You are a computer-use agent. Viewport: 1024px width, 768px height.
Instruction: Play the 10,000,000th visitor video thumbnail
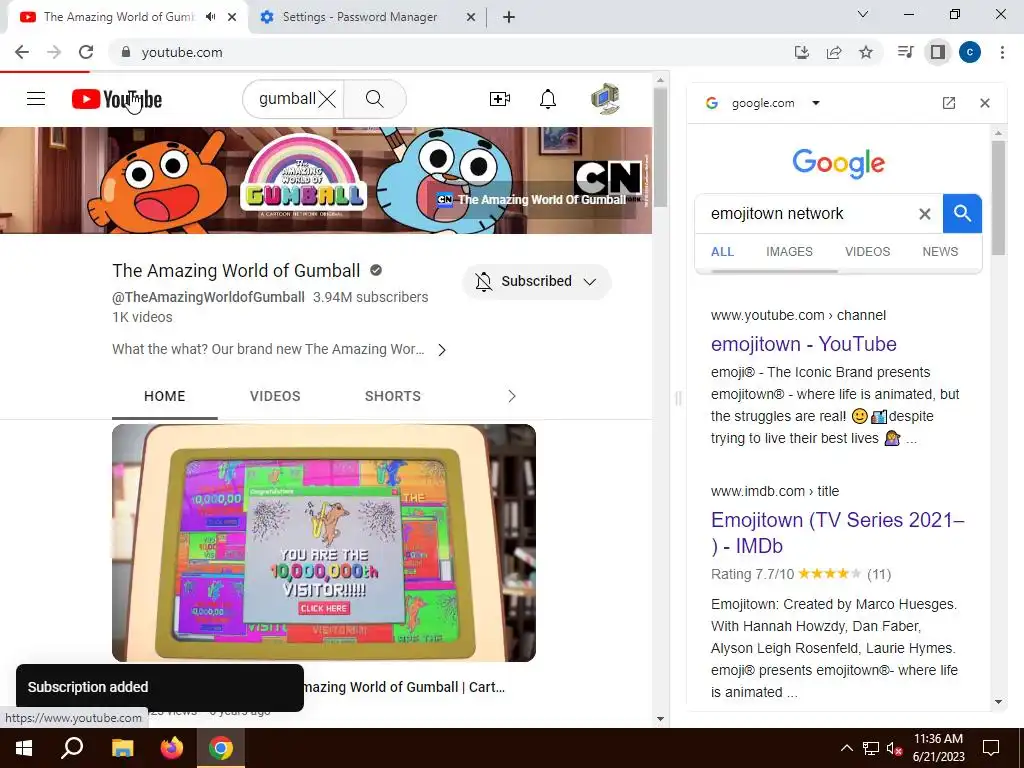[x=324, y=543]
